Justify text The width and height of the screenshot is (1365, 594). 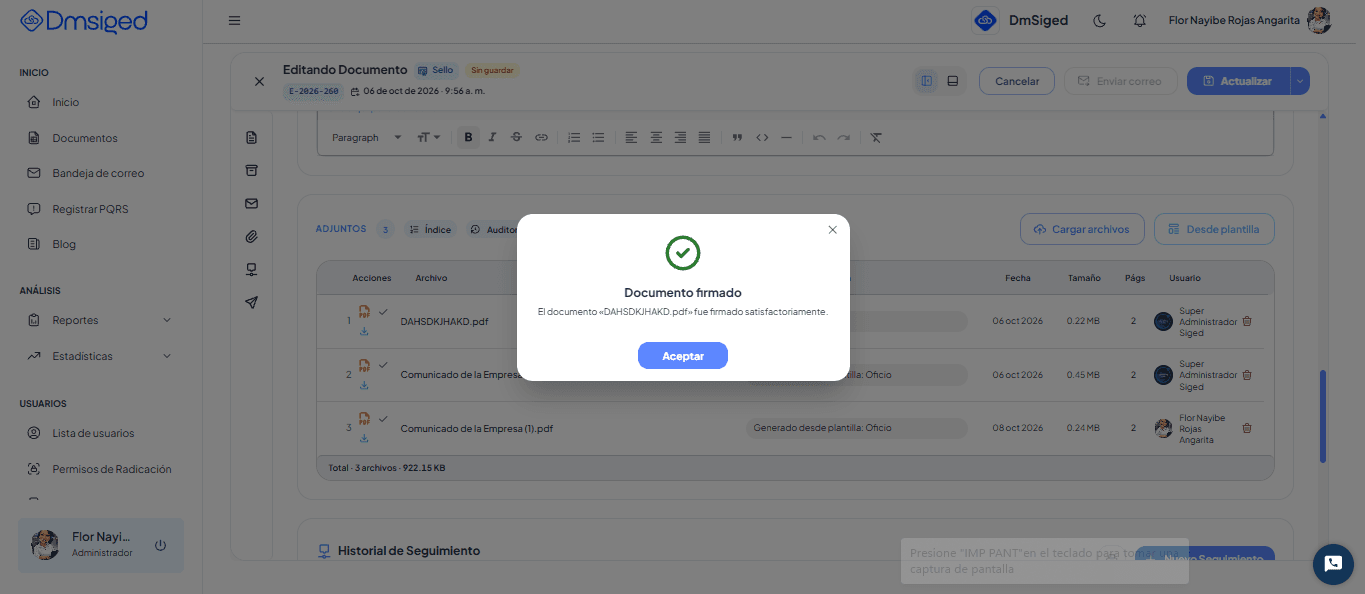click(704, 137)
